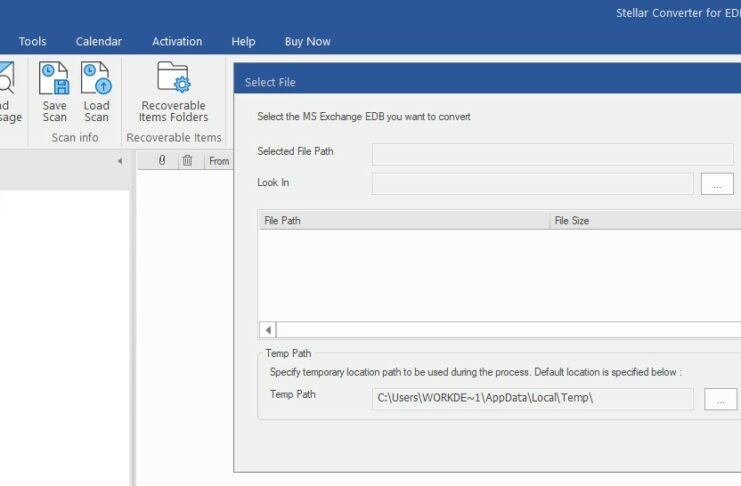Viewport: 741px width, 486px height.
Task: Click the attachment paperclip column icon
Action: 162,160
